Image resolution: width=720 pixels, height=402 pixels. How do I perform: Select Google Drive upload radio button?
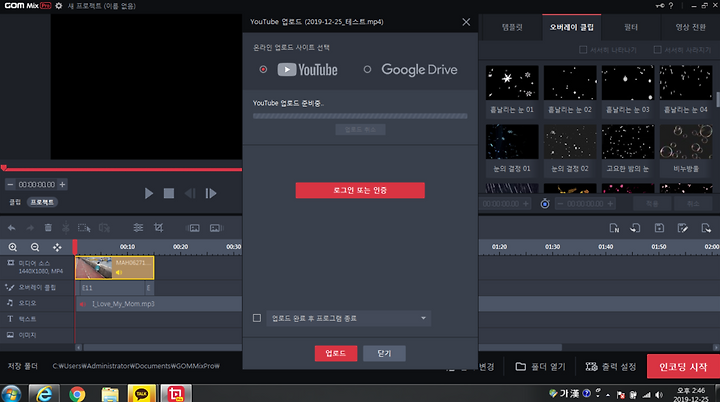pyautogui.click(x=367, y=69)
